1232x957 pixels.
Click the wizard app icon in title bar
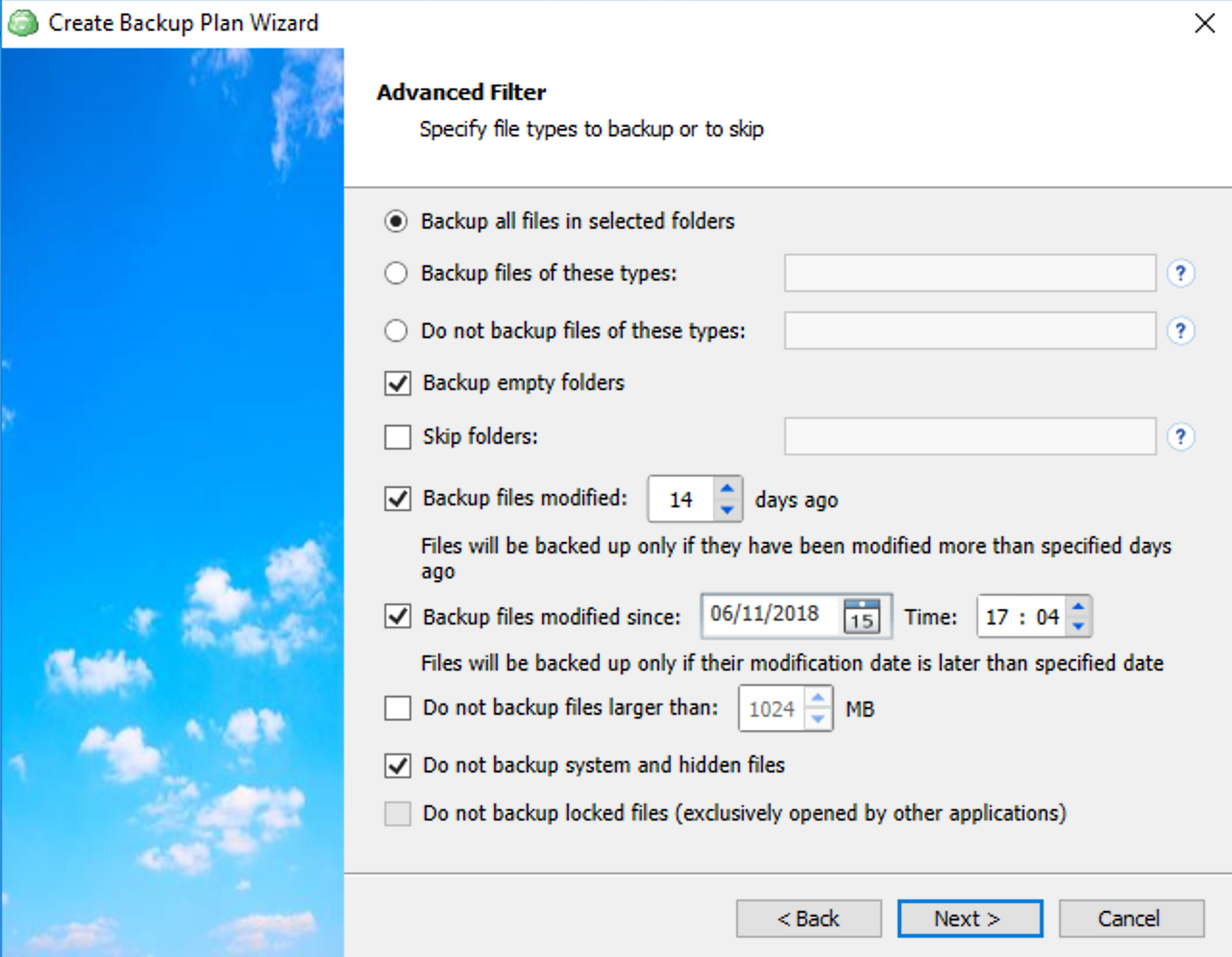(22, 23)
